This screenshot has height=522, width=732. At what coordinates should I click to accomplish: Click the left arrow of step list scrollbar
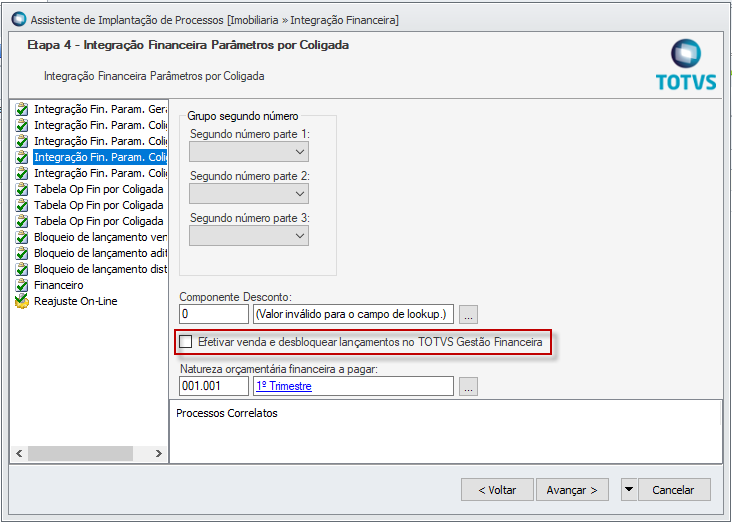[x=19, y=453]
